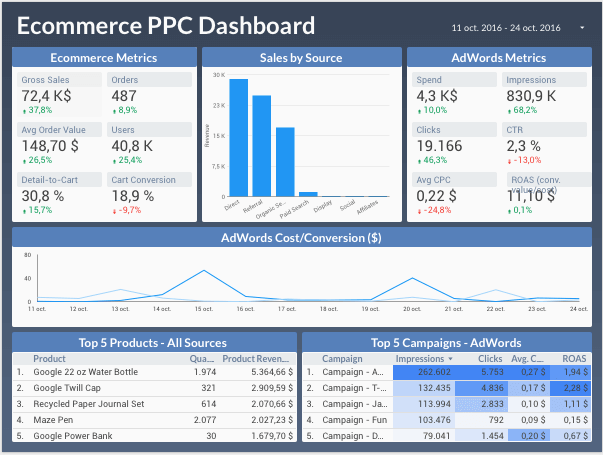Click the 5.753 clicks cell
Image resolution: width=603 pixels, height=455 pixels.
pyautogui.click(x=481, y=372)
